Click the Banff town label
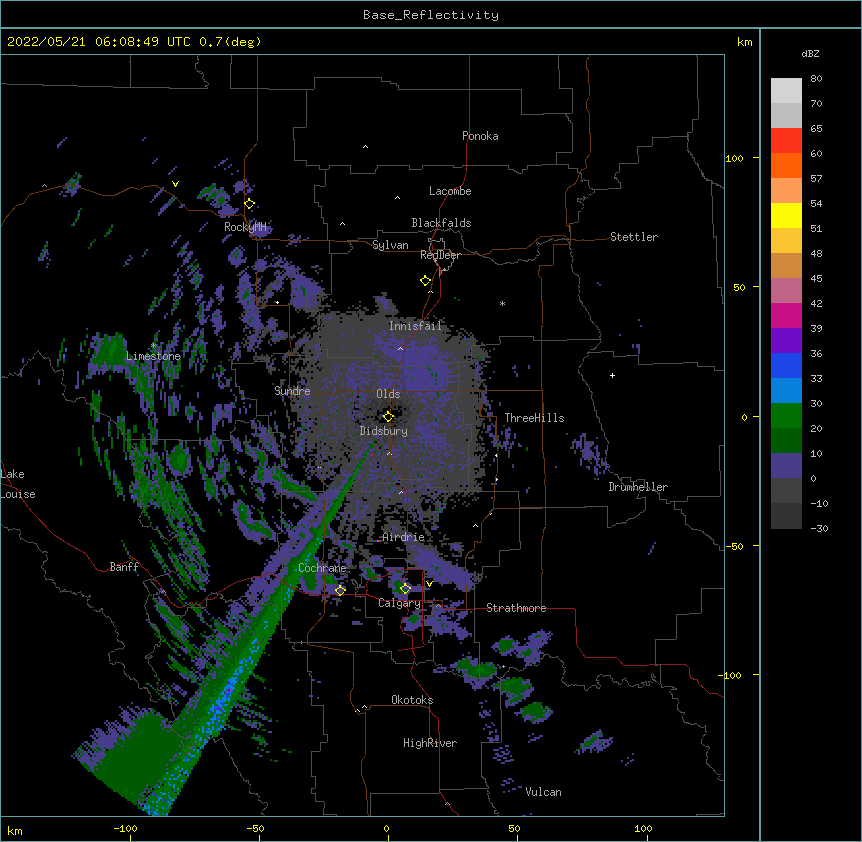This screenshot has height=842, width=862. click(124, 567)
